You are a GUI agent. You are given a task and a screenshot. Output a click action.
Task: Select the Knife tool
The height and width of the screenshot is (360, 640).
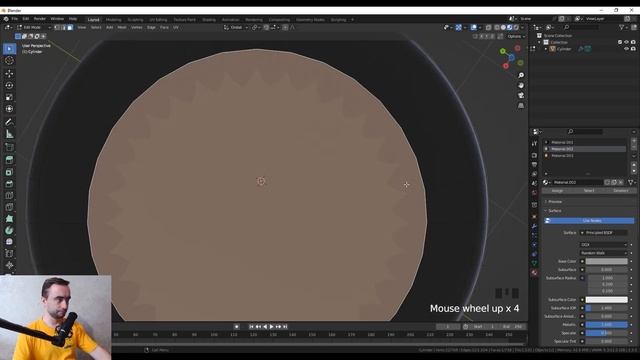(9, 207)
